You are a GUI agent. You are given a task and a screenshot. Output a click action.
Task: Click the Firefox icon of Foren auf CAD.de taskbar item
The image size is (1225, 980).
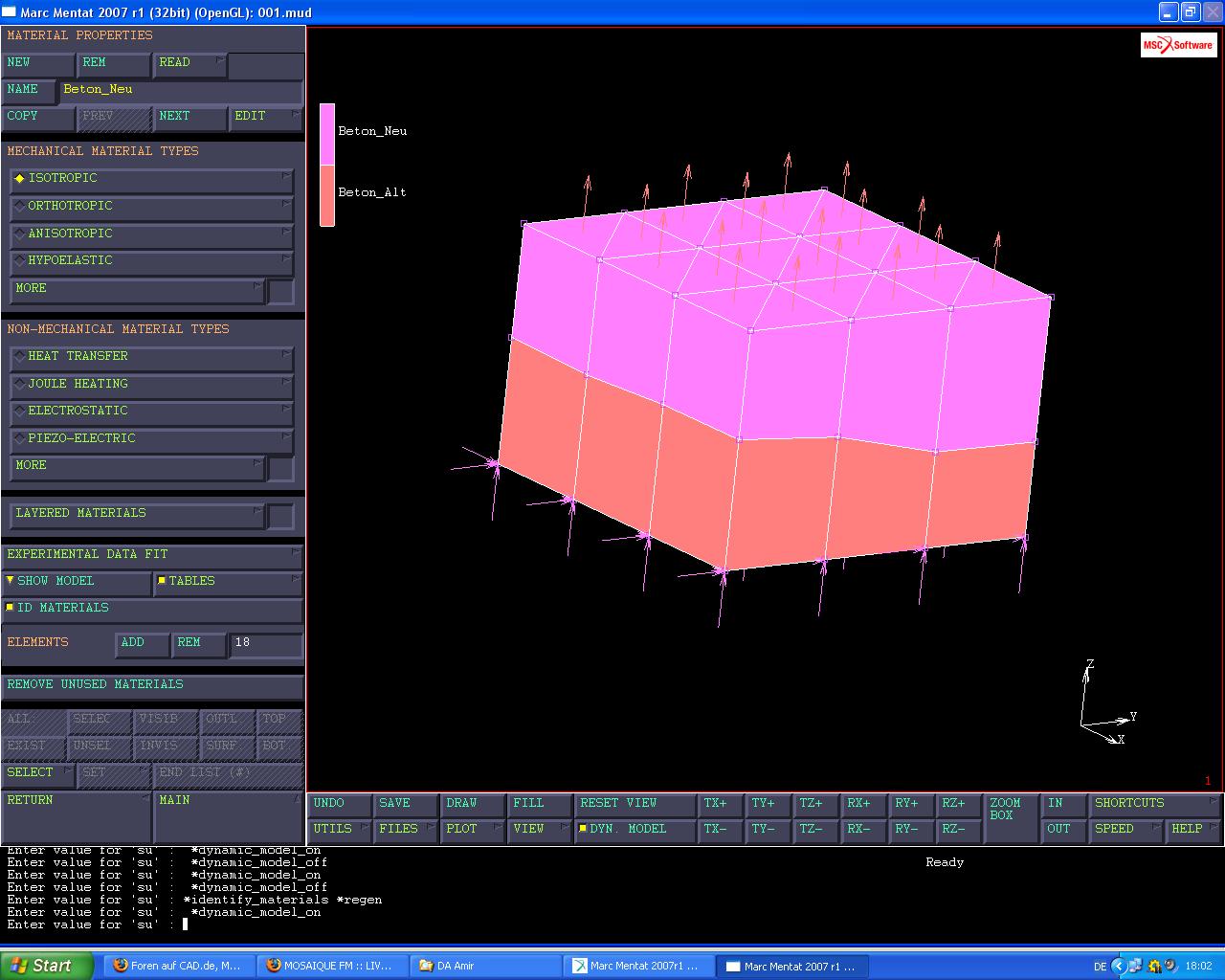pos(121,966)
